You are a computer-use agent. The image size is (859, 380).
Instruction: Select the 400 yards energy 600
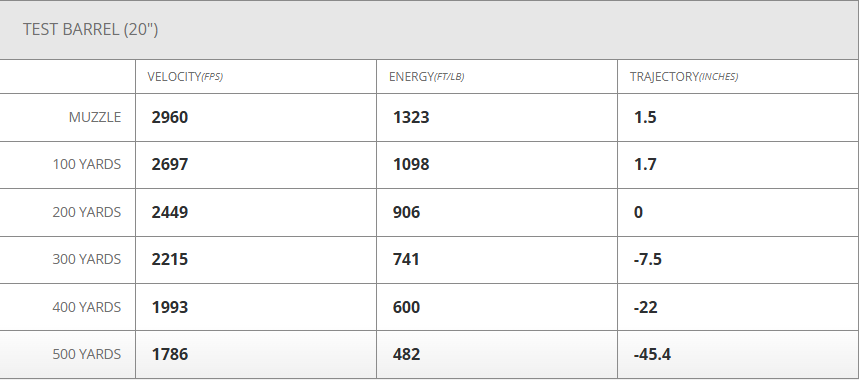[x=406, y=307]
